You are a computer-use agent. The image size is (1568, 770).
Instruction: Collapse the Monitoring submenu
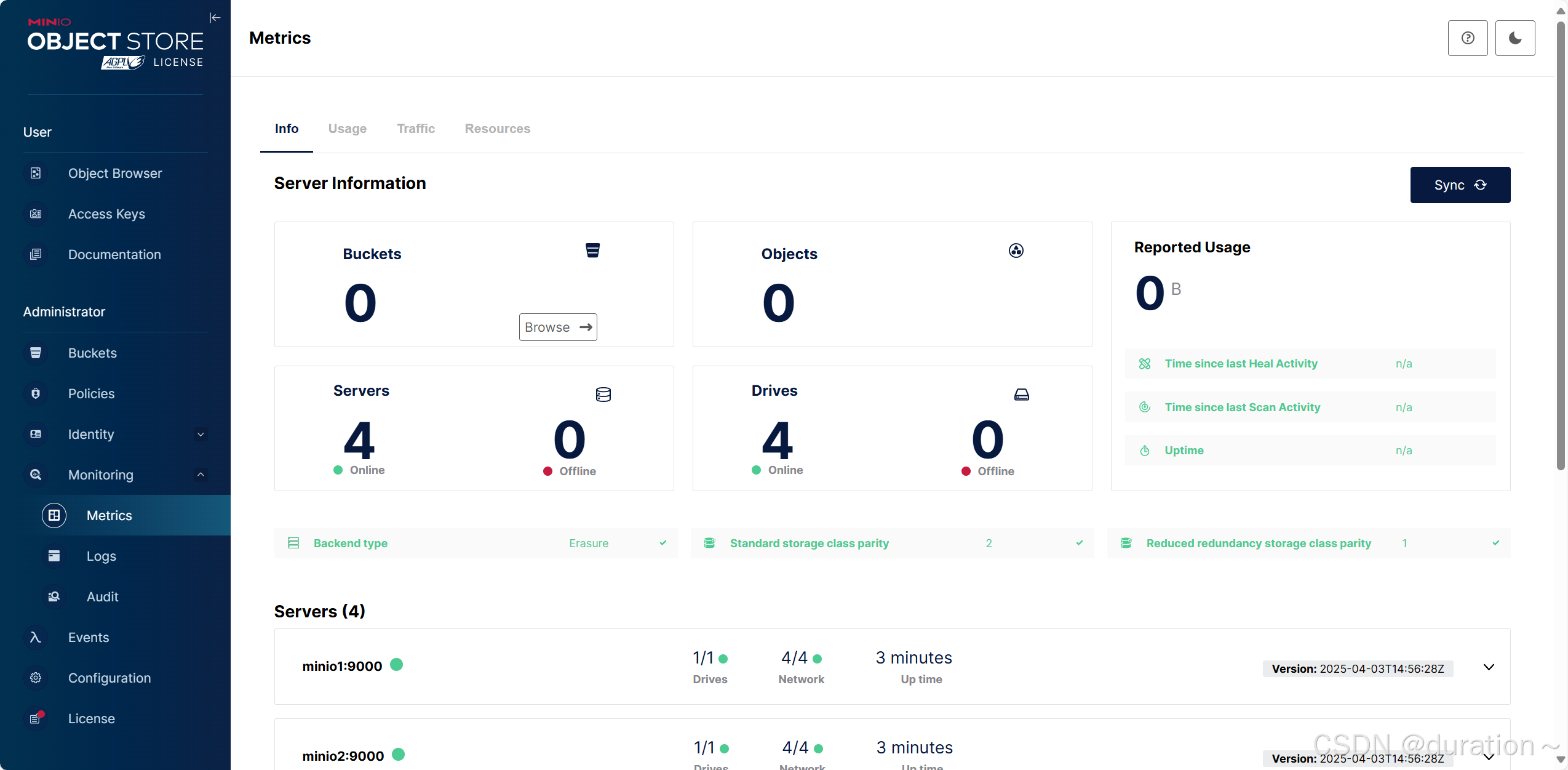coord(201,475)
